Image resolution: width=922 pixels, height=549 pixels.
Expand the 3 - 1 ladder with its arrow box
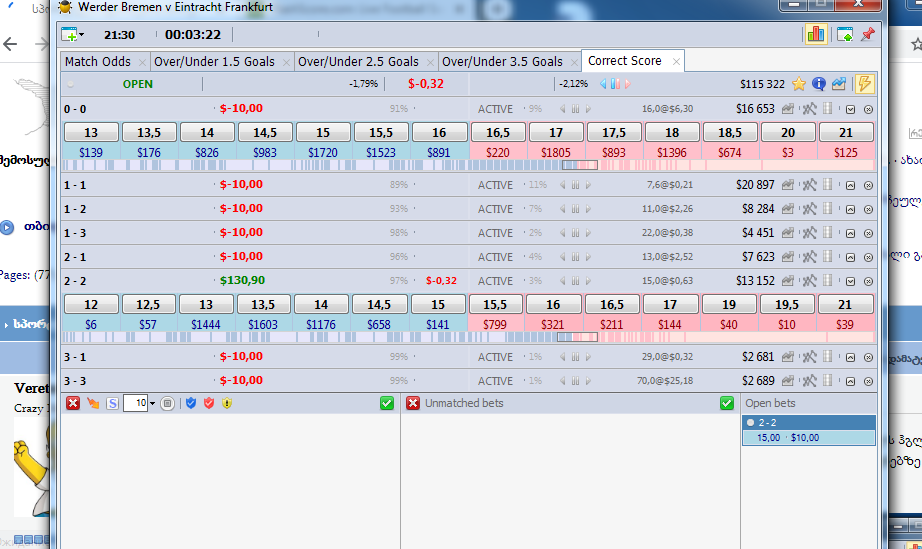click(x=850, y=357)
